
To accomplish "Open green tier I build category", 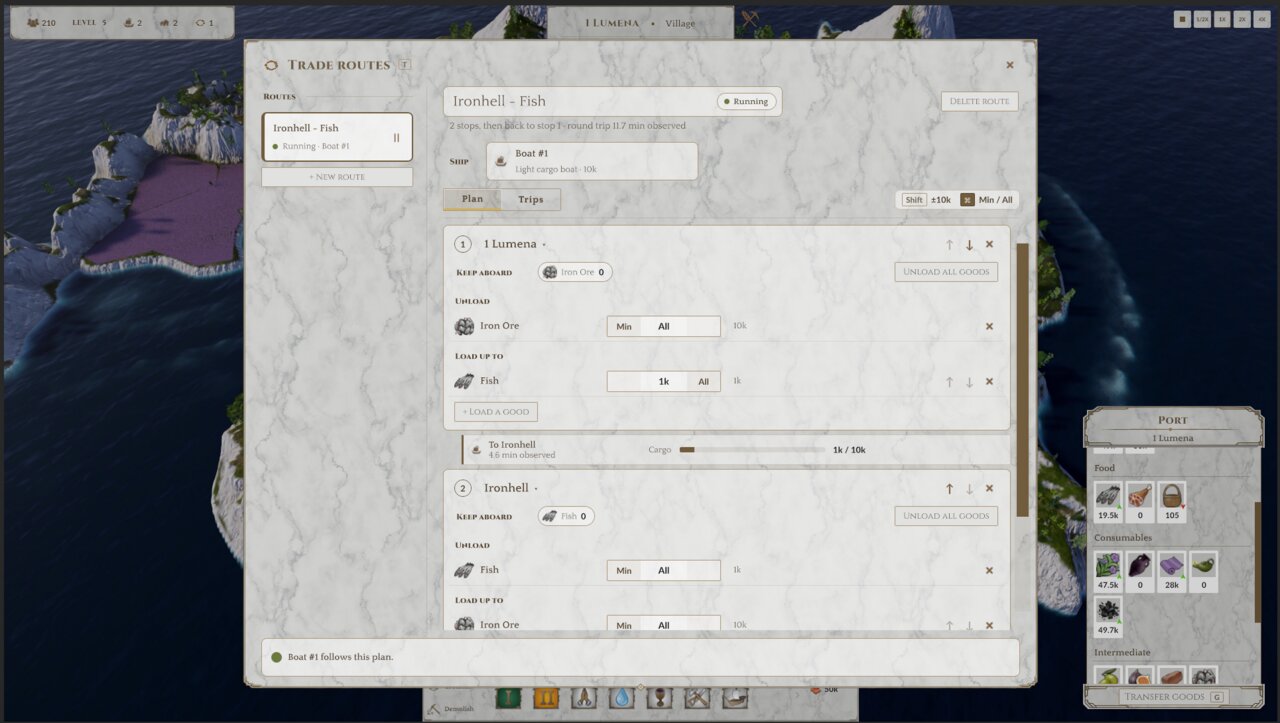I will tap(509, 698).
